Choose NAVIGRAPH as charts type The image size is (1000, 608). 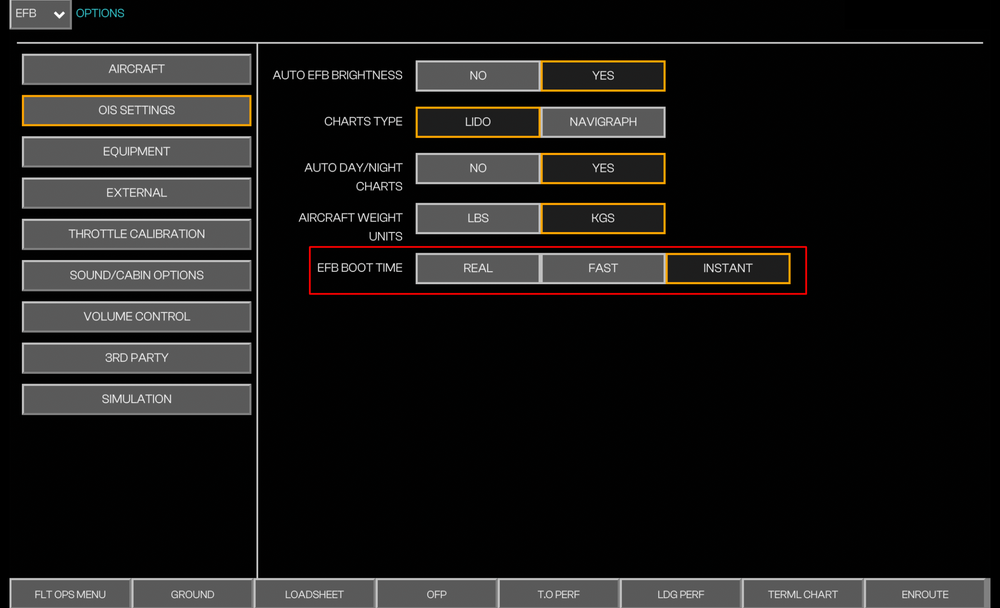[x=603, y=122]
